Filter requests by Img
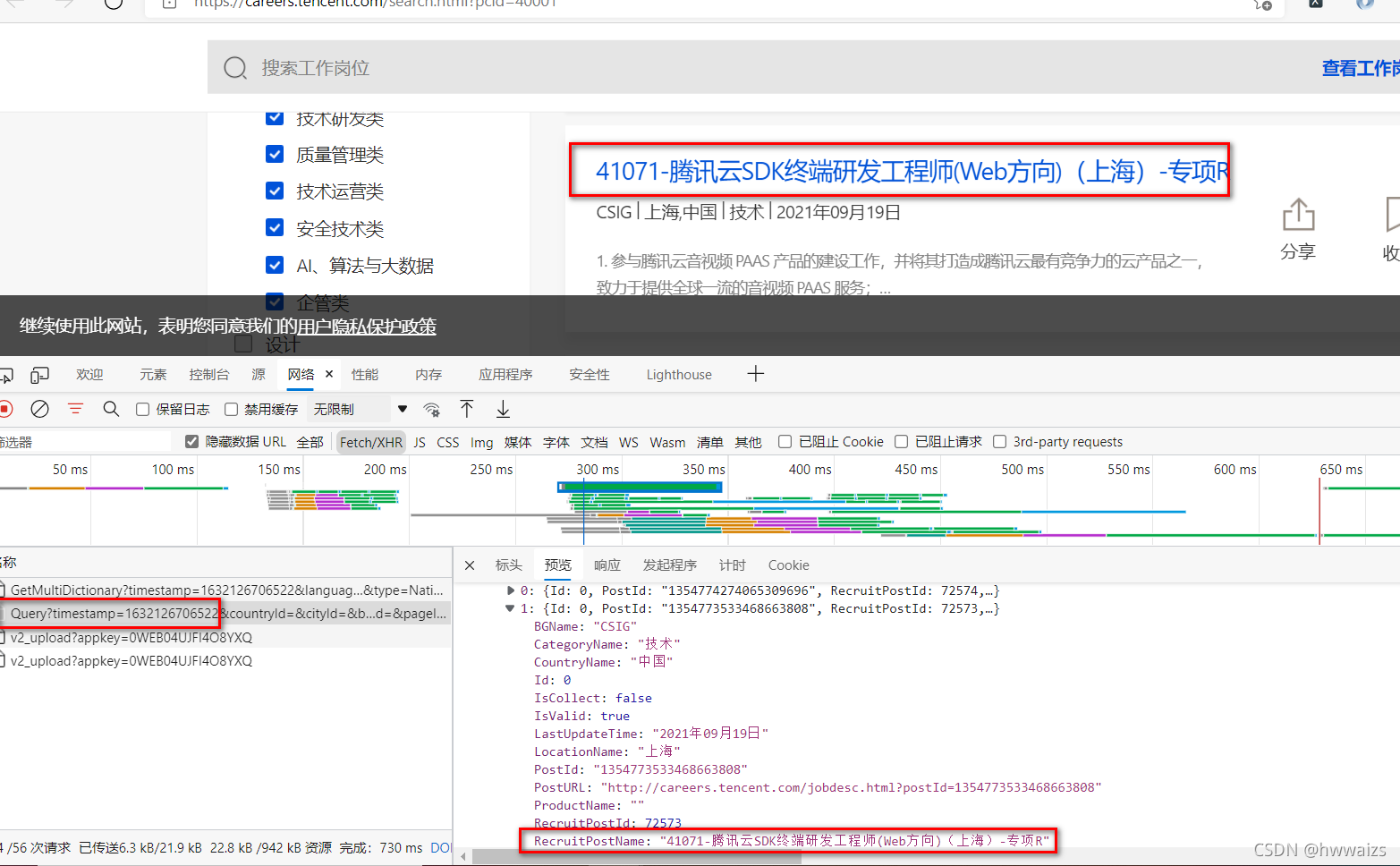 (481, 442)
